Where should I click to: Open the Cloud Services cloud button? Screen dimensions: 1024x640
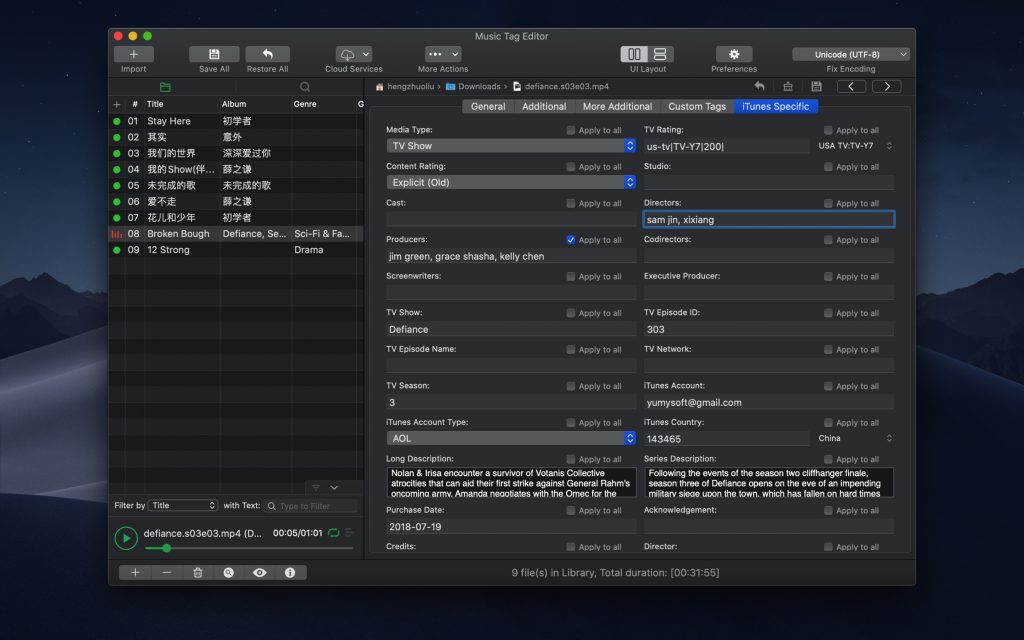pyautogui.click(x=347, y=54)
